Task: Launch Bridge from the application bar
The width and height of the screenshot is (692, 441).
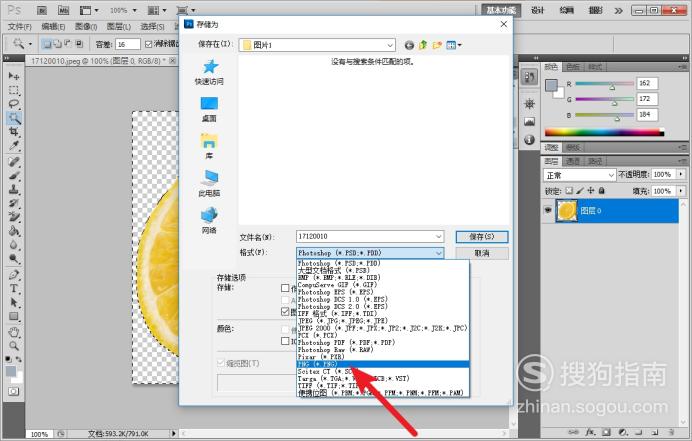Action: 42,10
